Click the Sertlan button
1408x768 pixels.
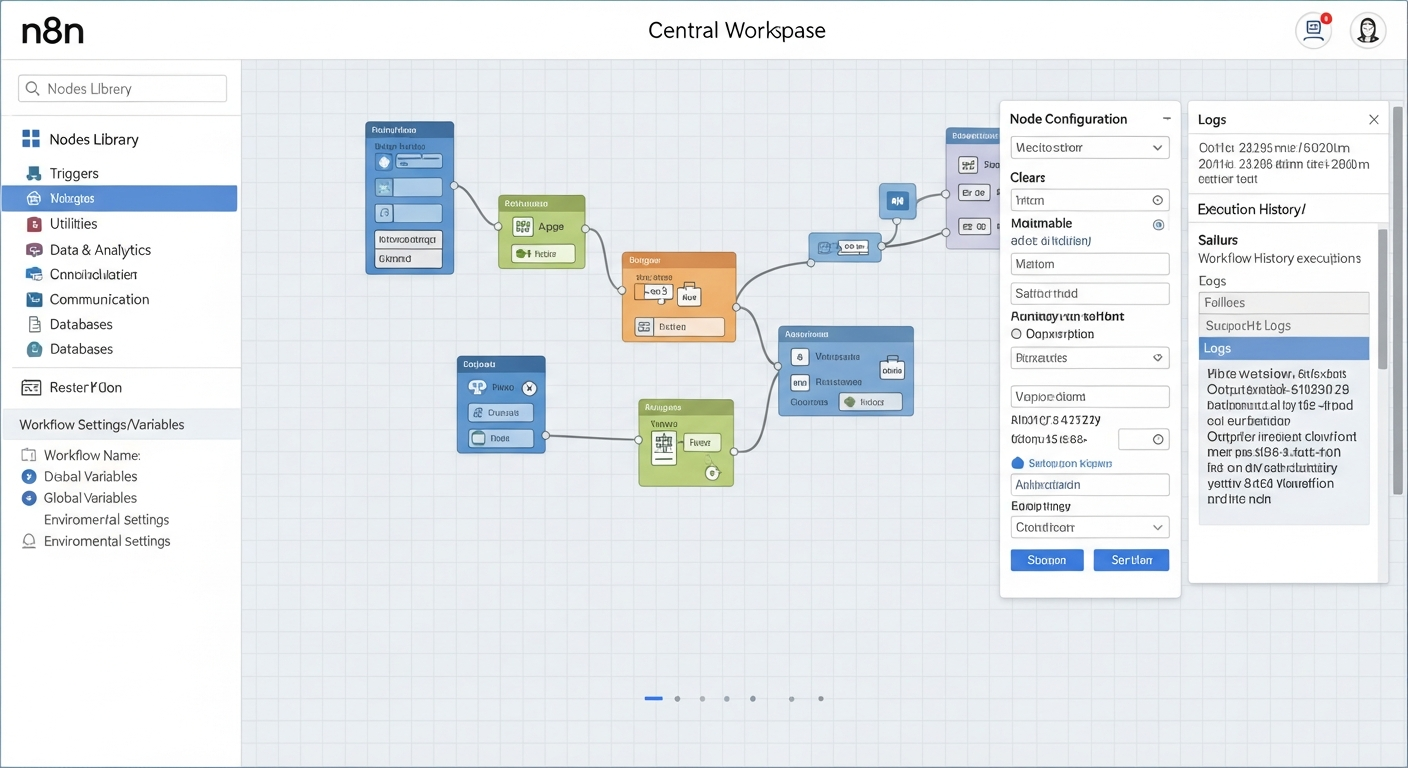click(1131, 560)
